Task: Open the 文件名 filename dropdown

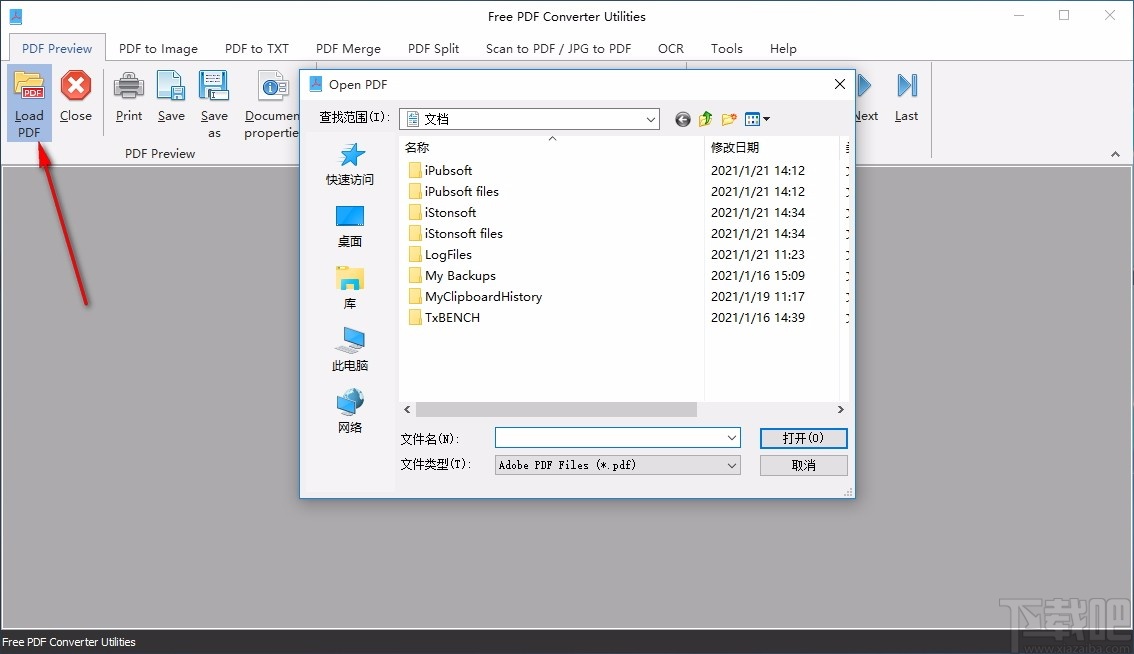Action: coord(731,437)
